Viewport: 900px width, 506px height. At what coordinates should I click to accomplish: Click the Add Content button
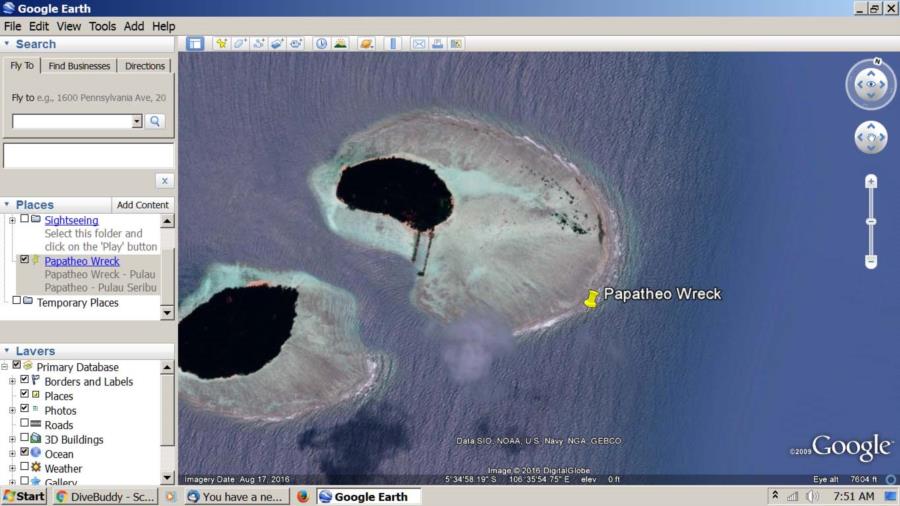click(x=143, y=205)
